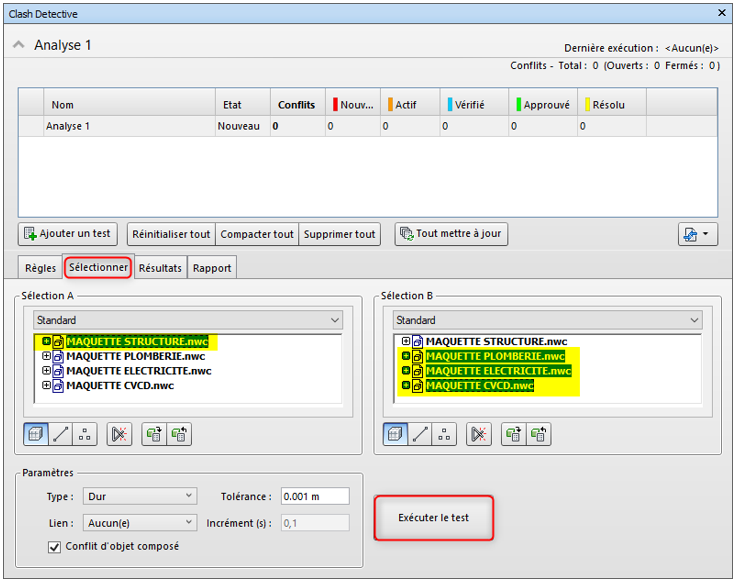
Task: Click self-intersect icon in Sélection A
Action: [x=119, y=434]
